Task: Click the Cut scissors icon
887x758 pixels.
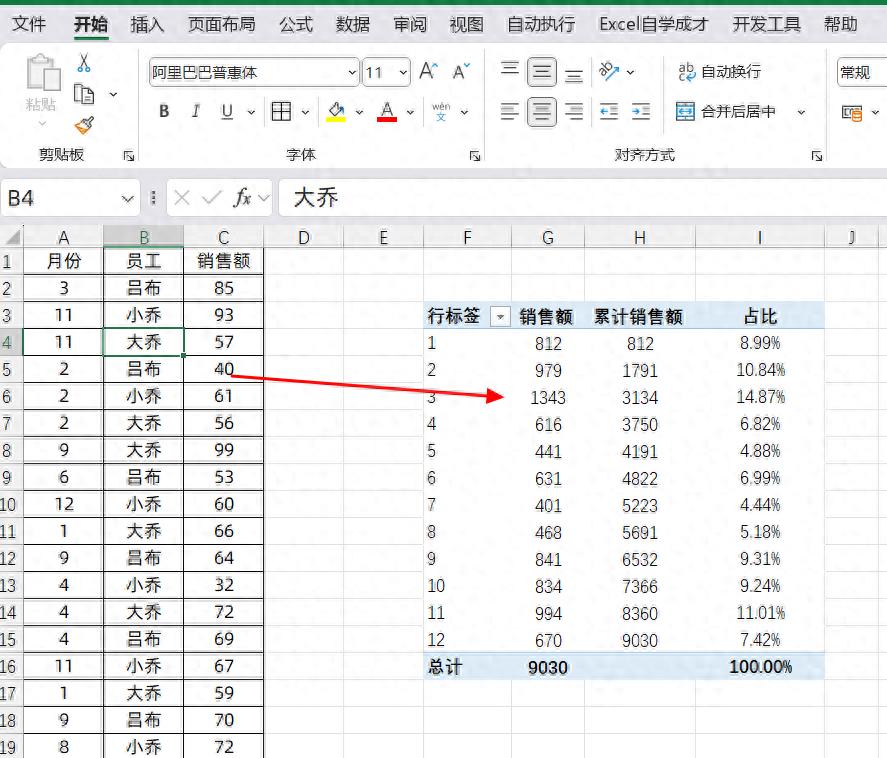Action: 84,63
